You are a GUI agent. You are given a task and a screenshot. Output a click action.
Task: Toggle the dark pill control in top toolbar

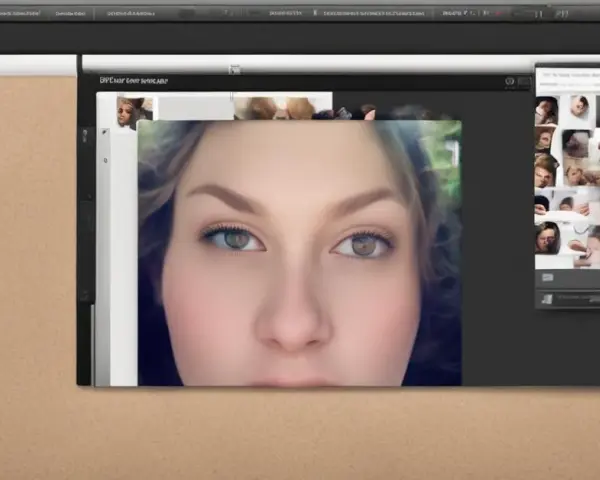coord(186,14)
